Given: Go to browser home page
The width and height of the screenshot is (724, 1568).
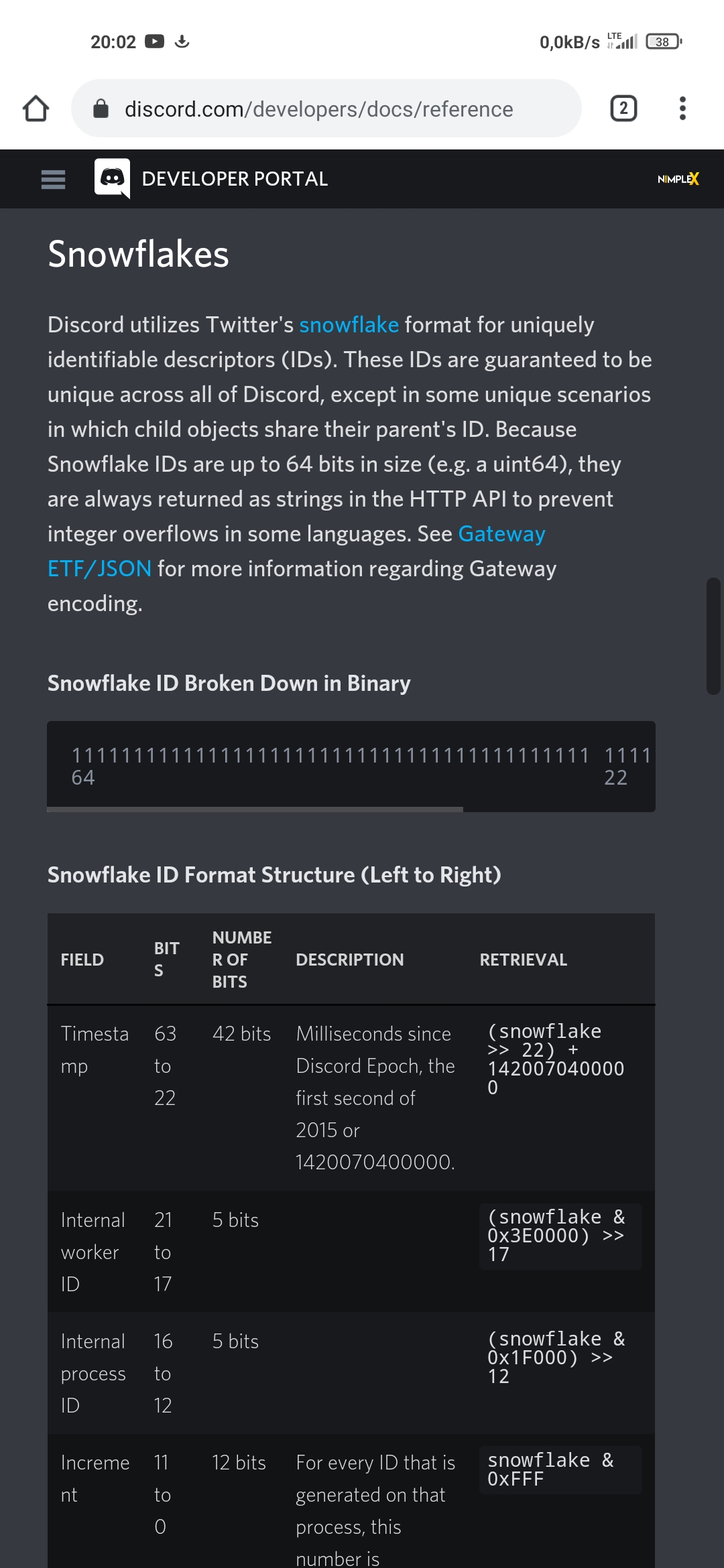Looking at the screenshot, I should [x=36, y=109].
